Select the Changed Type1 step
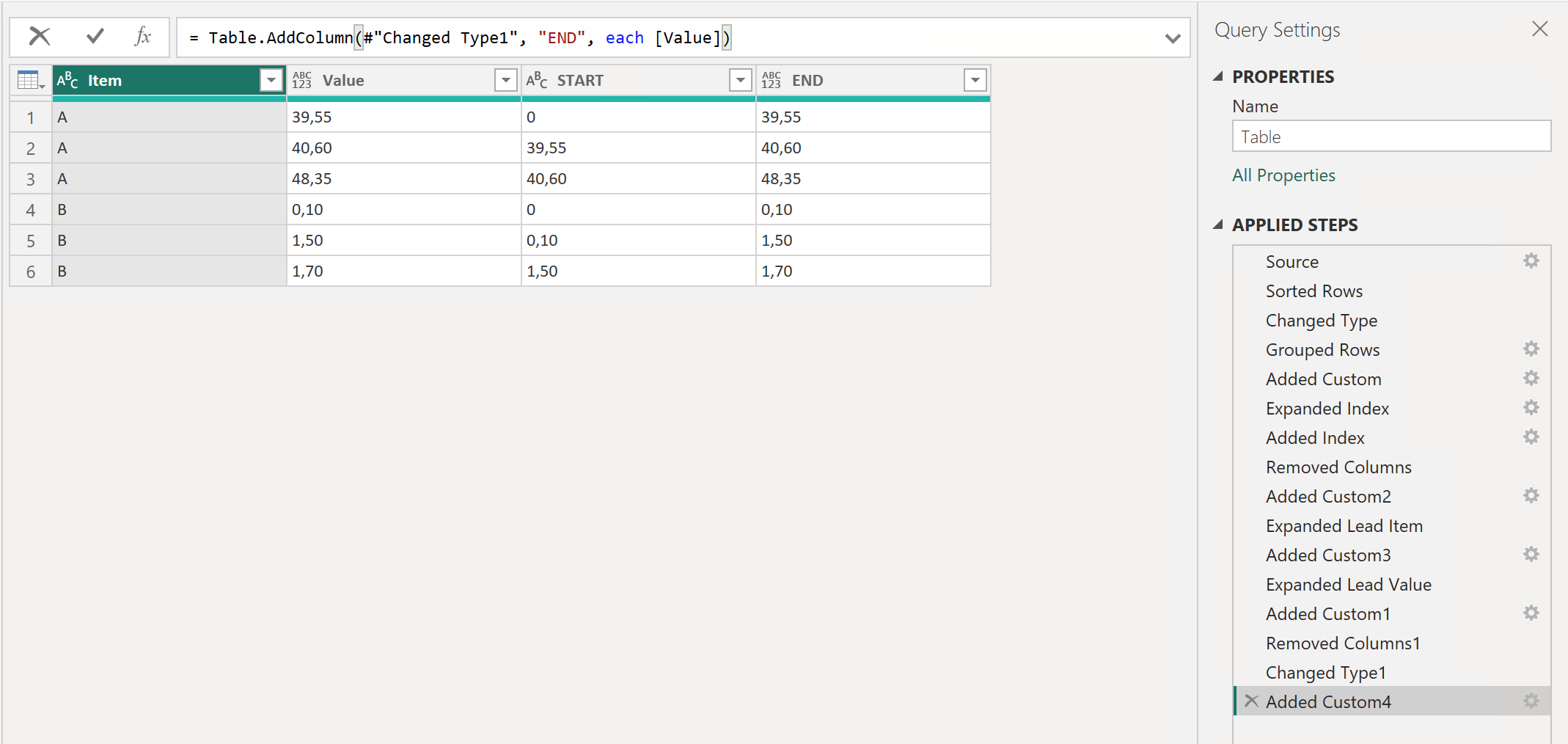The height and width of the screenshot is (744, 1568). tap(1326, 673)
